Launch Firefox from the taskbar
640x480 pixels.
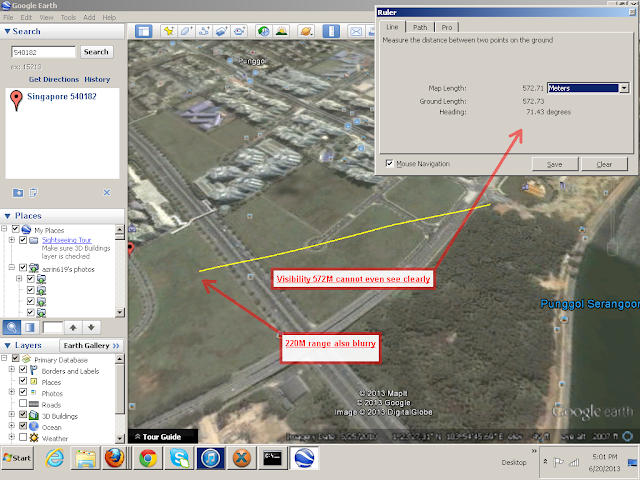(x=114, y=458)
